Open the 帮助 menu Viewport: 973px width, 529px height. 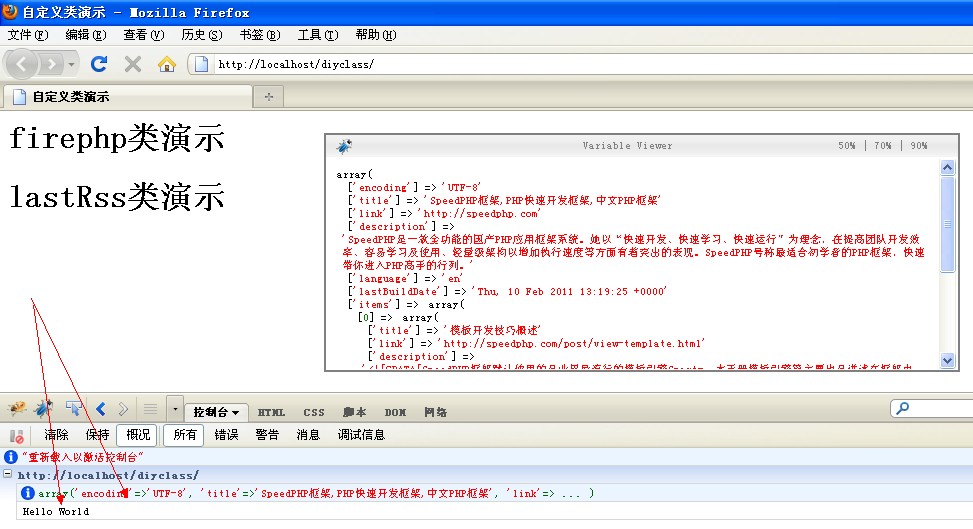pyautogui.click(x=376, y=35)
